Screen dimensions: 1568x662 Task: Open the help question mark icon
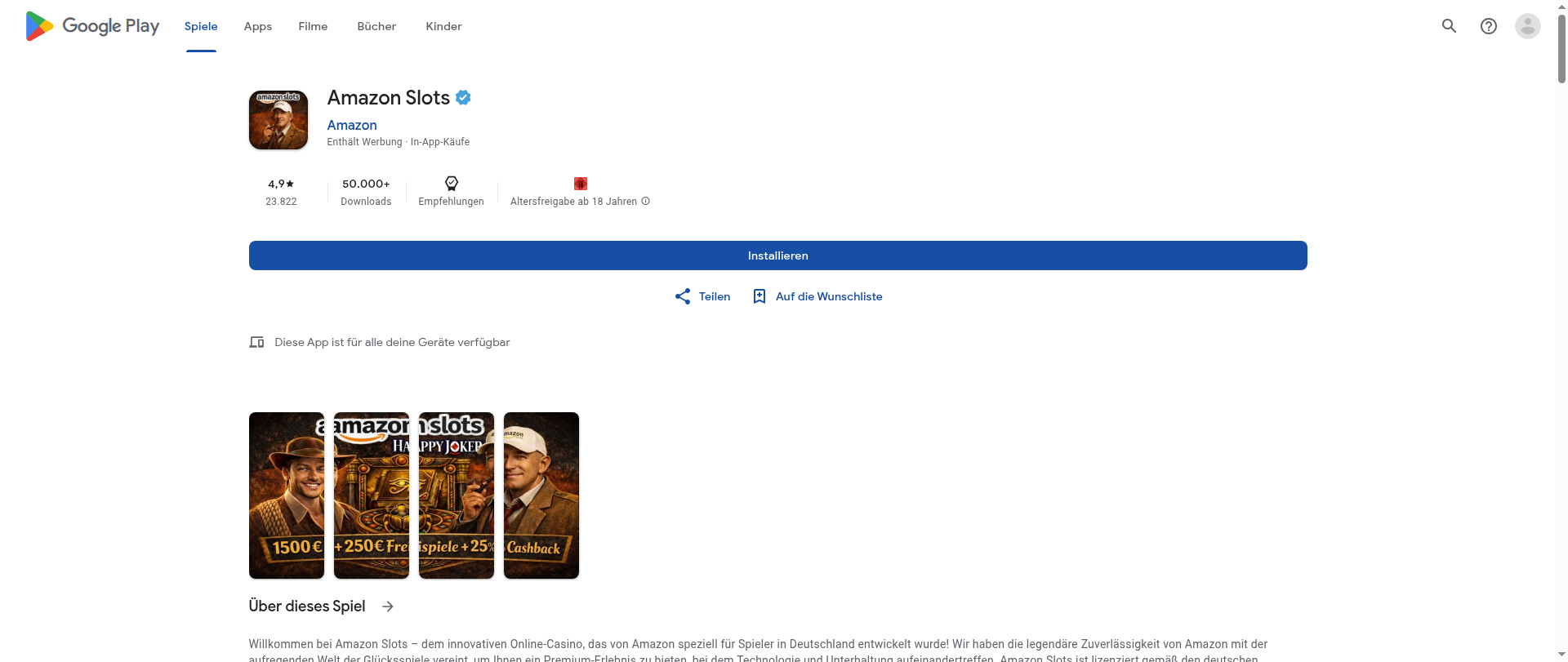pyautogui.click(x=1488, y=26)
